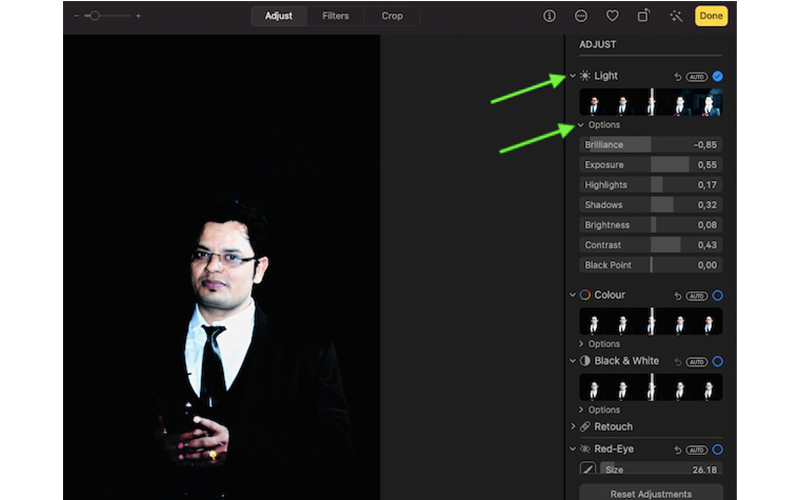
Task: Click on the Exposure slider bar
Action: [x=650, y=165]
